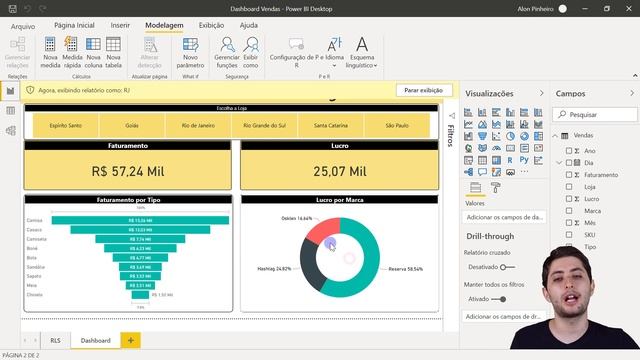Viewport: 640px width, 360px height.
Task: Open Gerenciar funções security dialog
Action: [227, 52]
